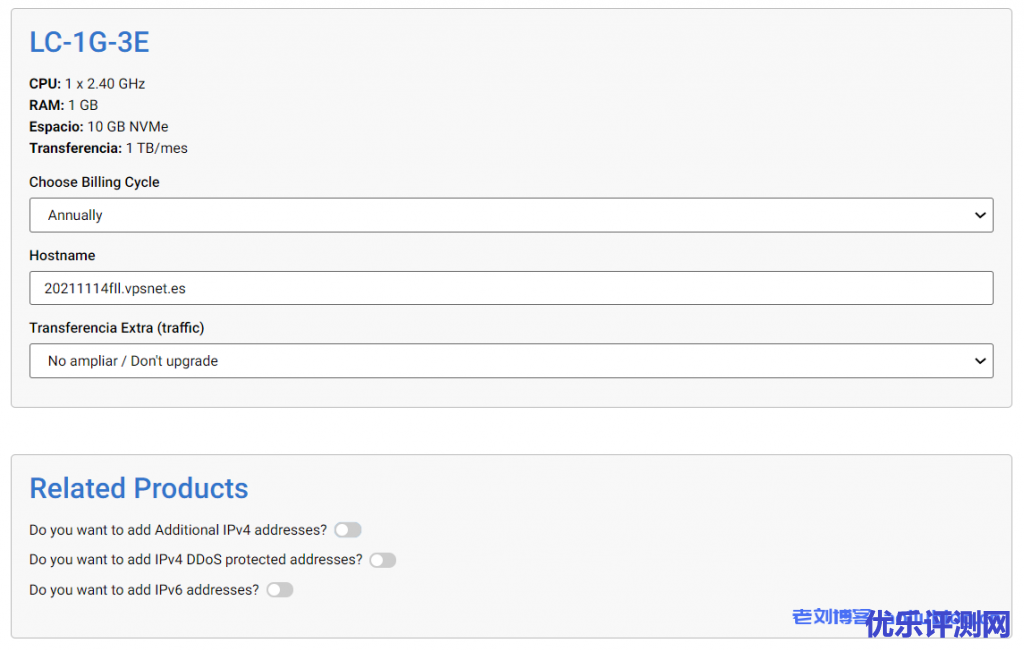Click the 优乐评测网 watermark text
The height and width of the screenshot is (651, 1024).
939,624
